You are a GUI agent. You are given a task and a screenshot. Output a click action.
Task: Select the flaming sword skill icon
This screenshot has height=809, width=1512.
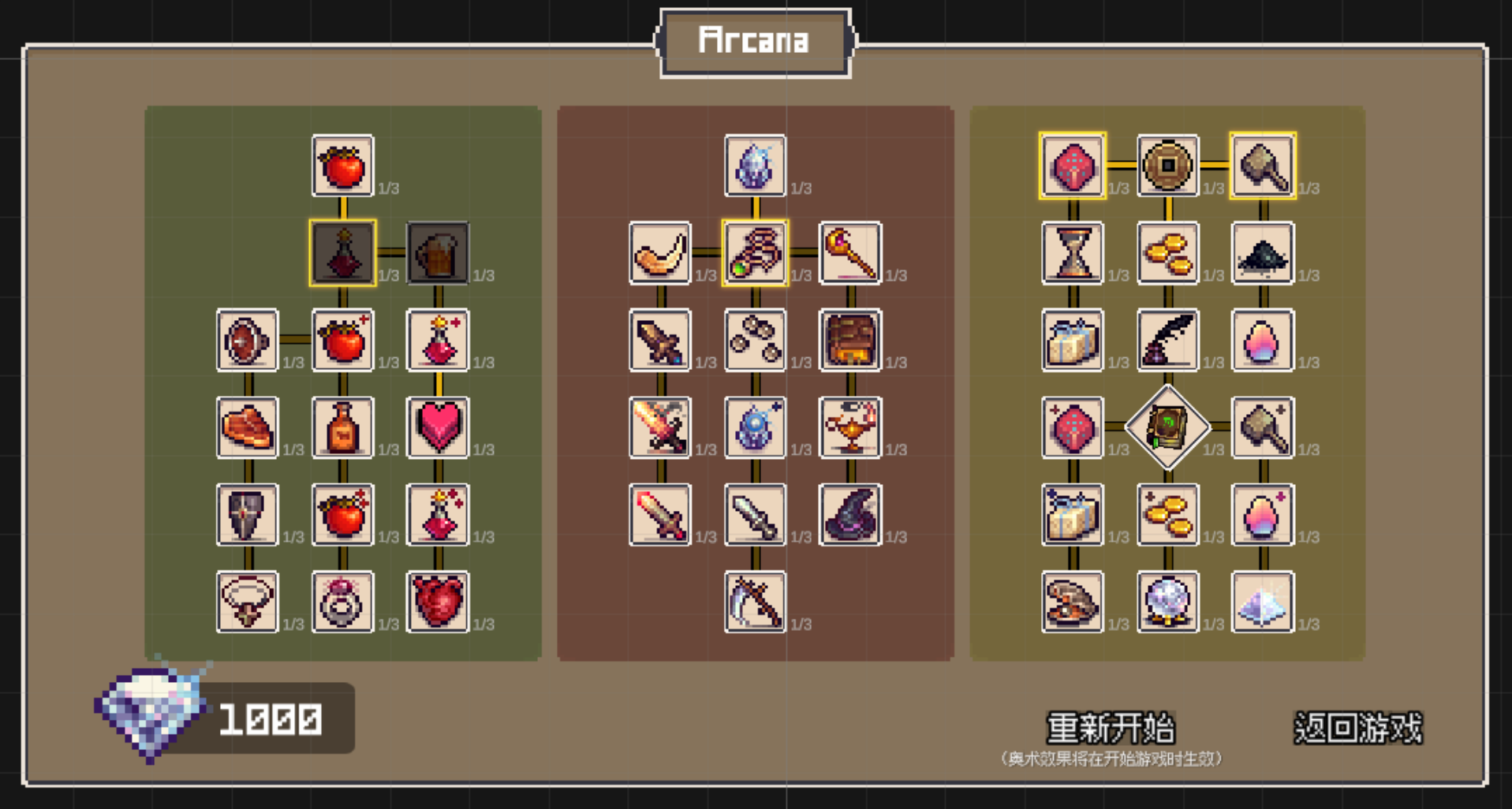point(660,427)
